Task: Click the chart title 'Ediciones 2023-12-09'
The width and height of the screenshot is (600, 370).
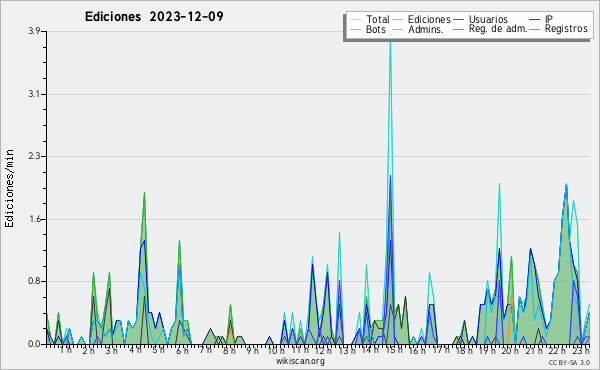Action: tap(154, 16)
